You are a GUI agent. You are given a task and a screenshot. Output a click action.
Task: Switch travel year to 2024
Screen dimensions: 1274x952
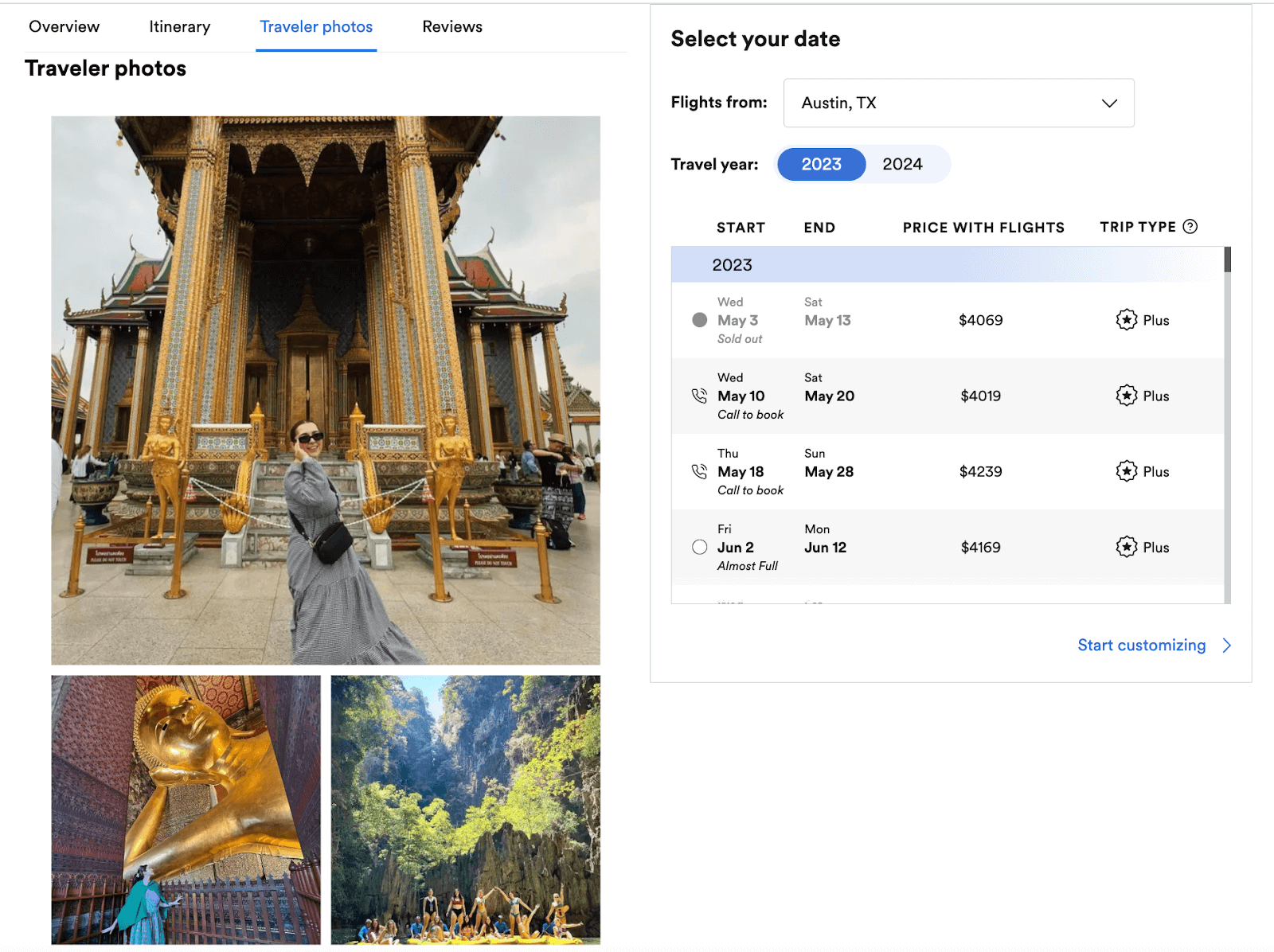pos(902,165)
